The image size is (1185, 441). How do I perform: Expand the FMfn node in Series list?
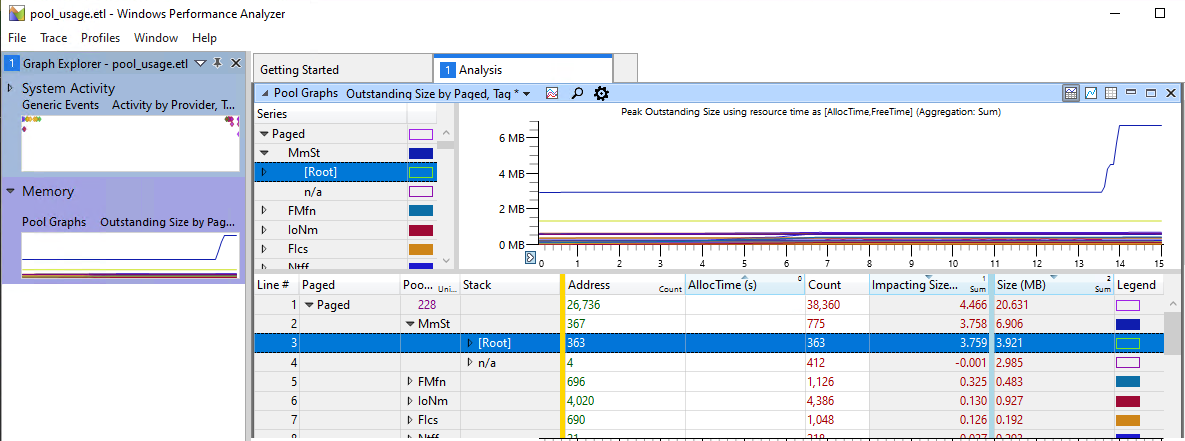click(264, 210)
